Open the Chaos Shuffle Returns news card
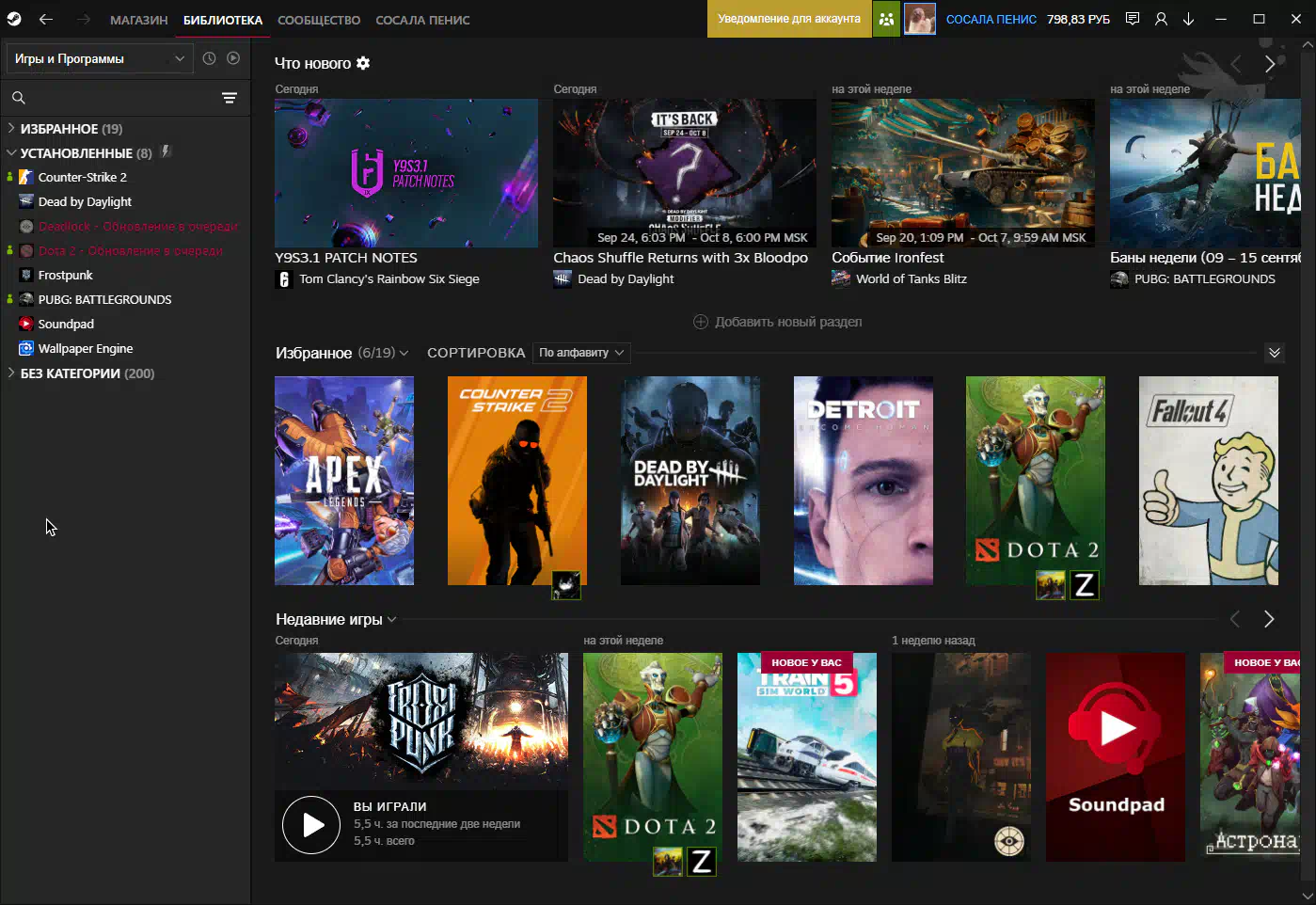1316x905 pixels. pyautogui.click(x=685, y=173)
